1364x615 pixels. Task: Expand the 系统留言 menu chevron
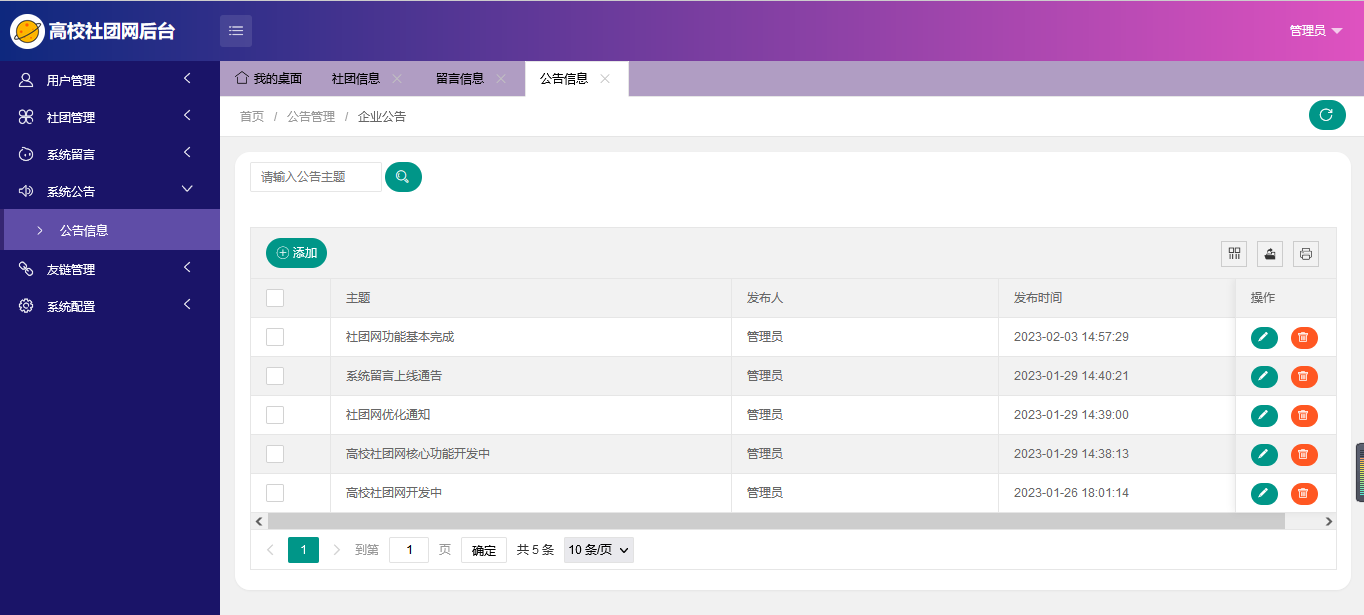[187, 153]
